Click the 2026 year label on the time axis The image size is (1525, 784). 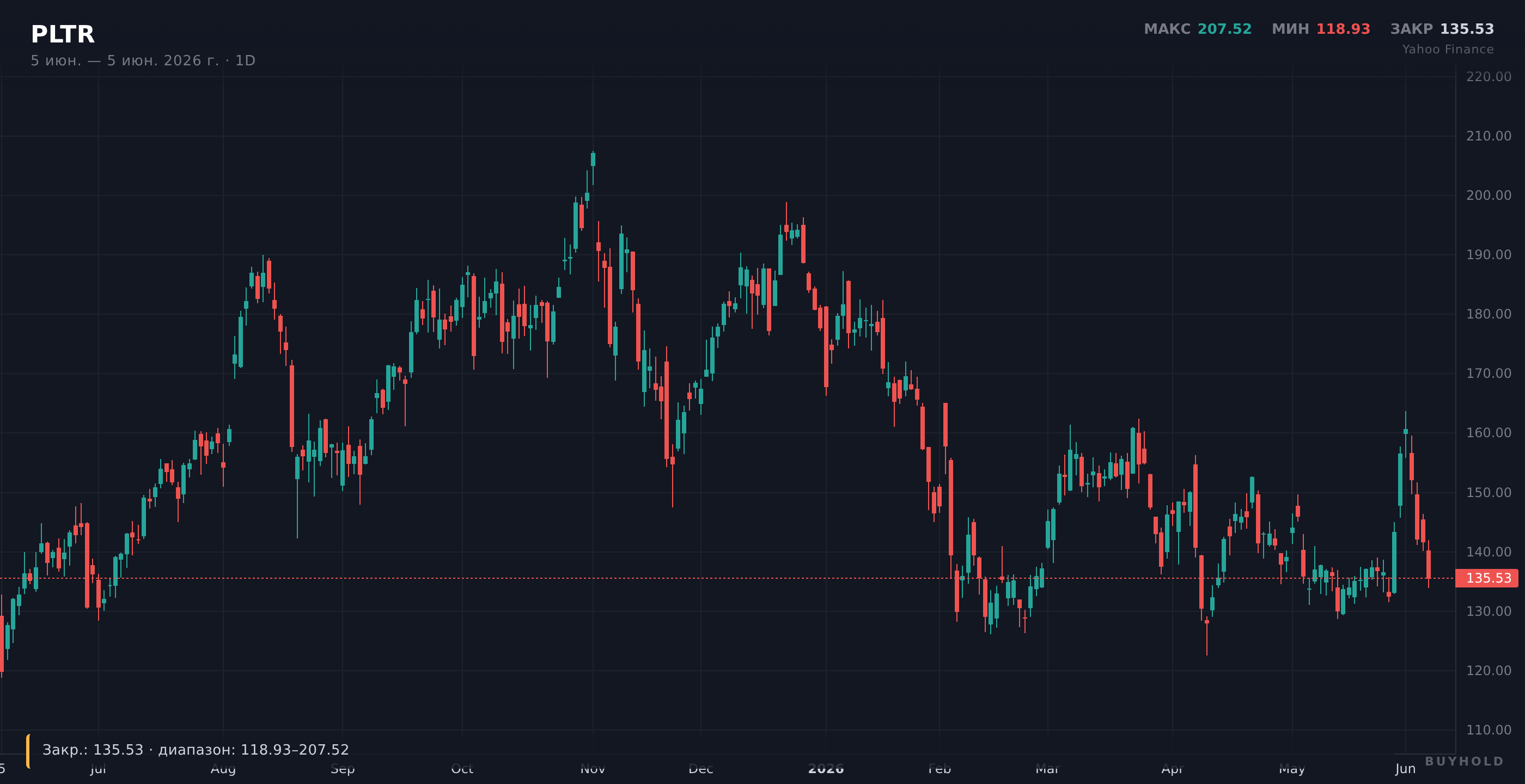pos(826,769)
